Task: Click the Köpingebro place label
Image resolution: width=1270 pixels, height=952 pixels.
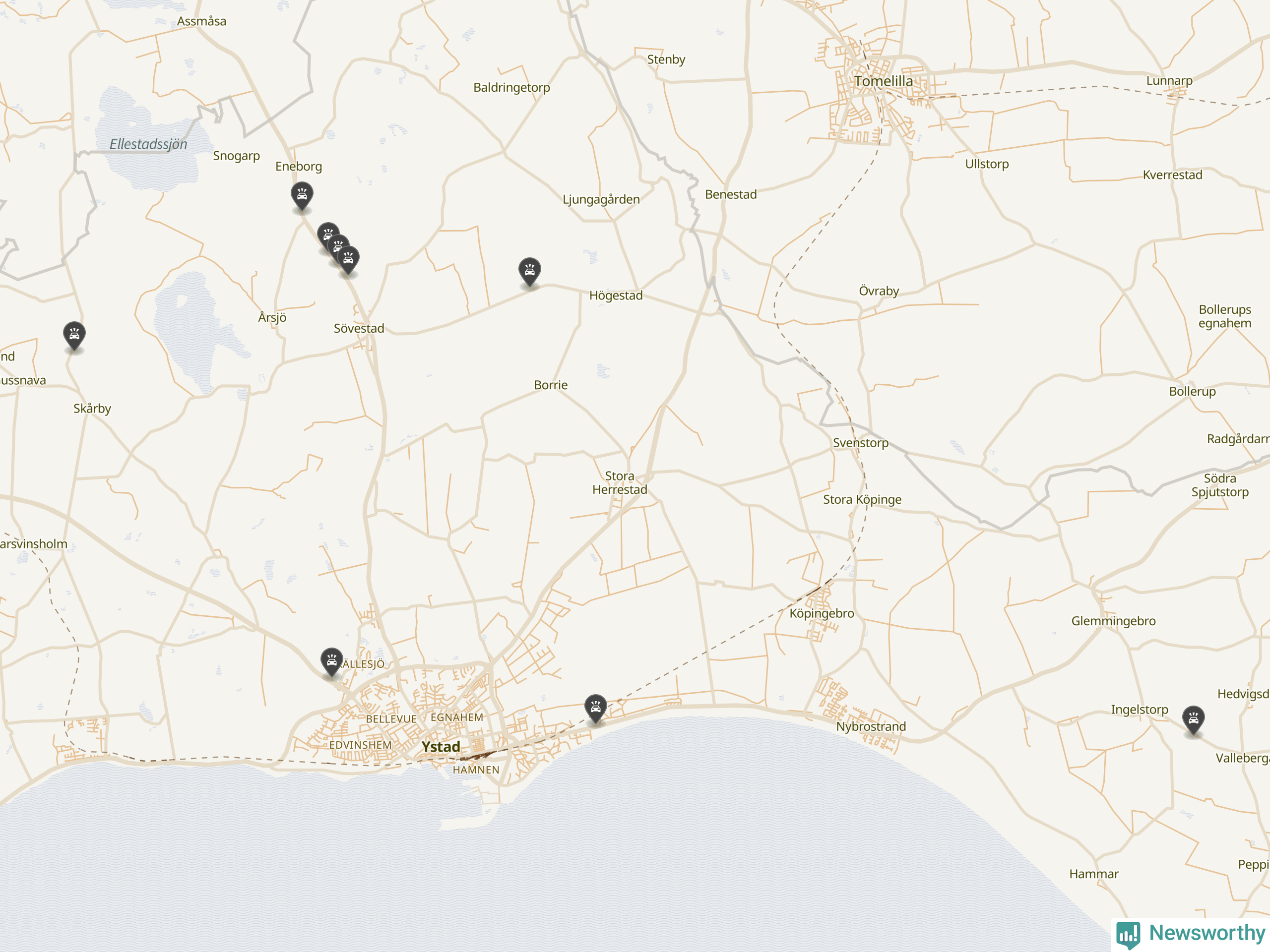Action: click(821, 613)
